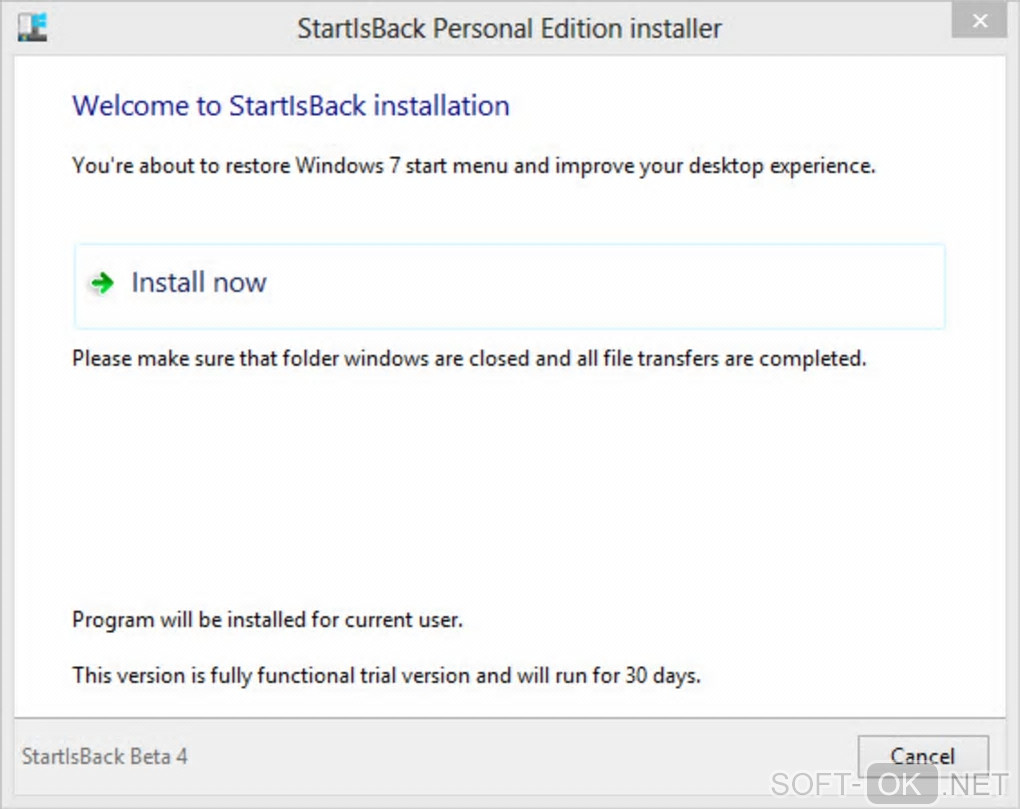The image size is (1020, 809).
Task: Click the StartIsBack app icon in title bar
Action: (x=32, y=26)
